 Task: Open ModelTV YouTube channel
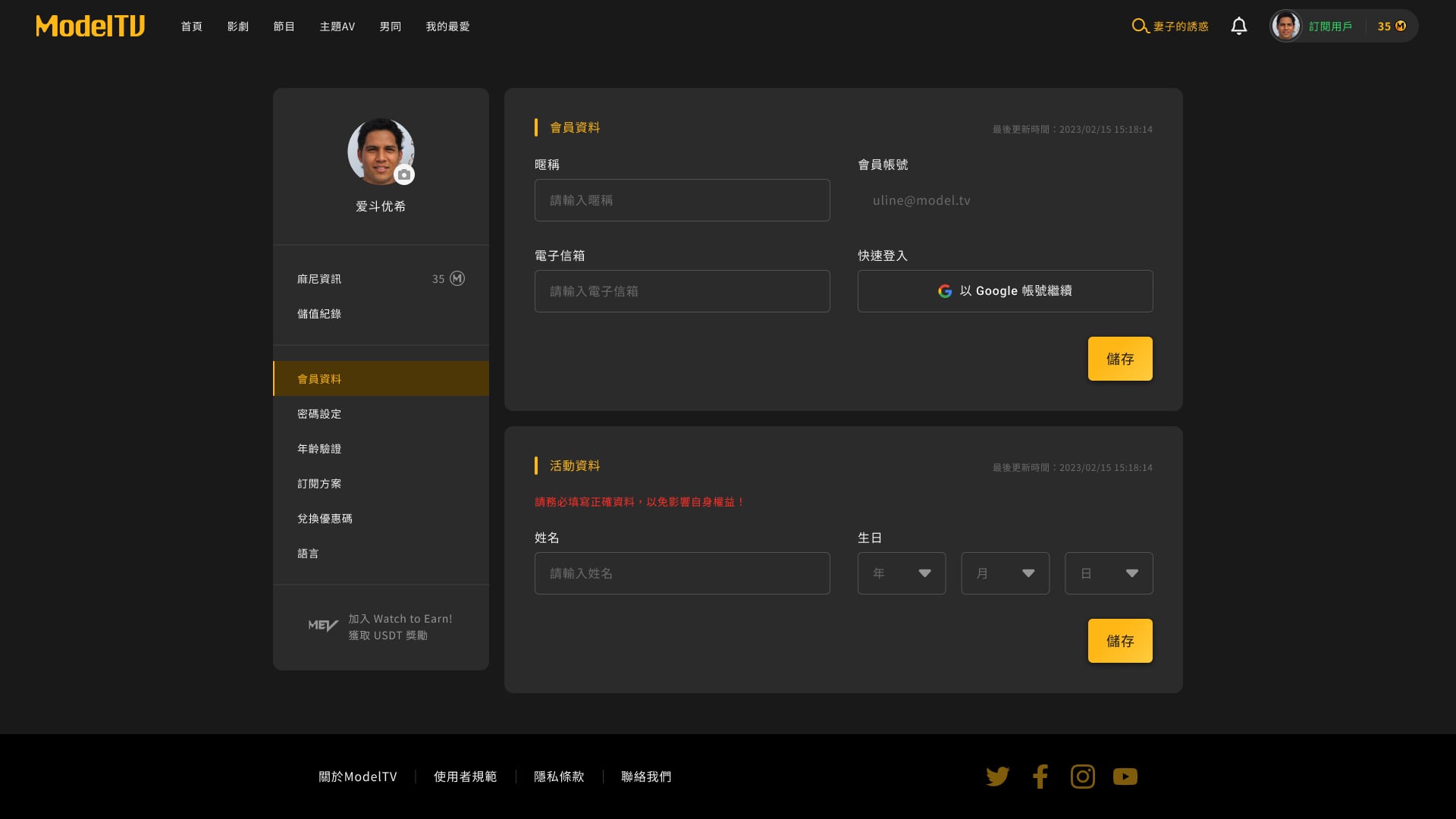click(1125, 777)
